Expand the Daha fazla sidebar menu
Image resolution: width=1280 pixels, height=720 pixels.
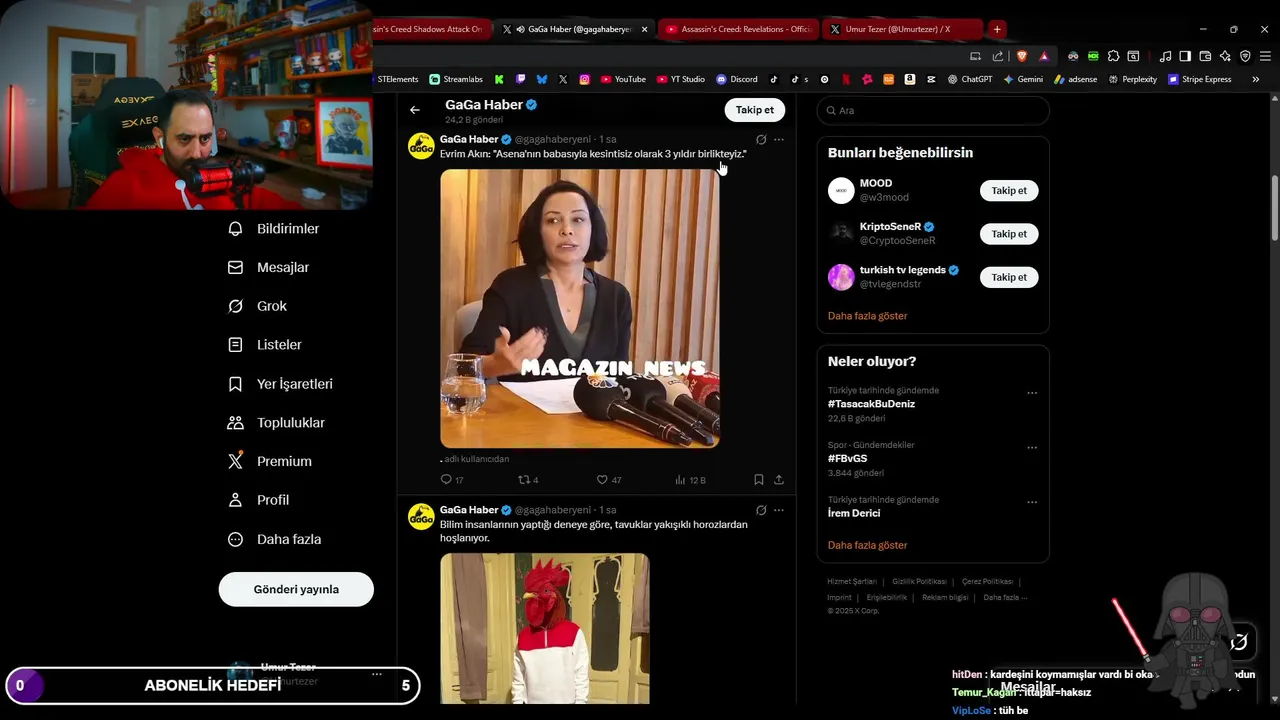(275, 539)
